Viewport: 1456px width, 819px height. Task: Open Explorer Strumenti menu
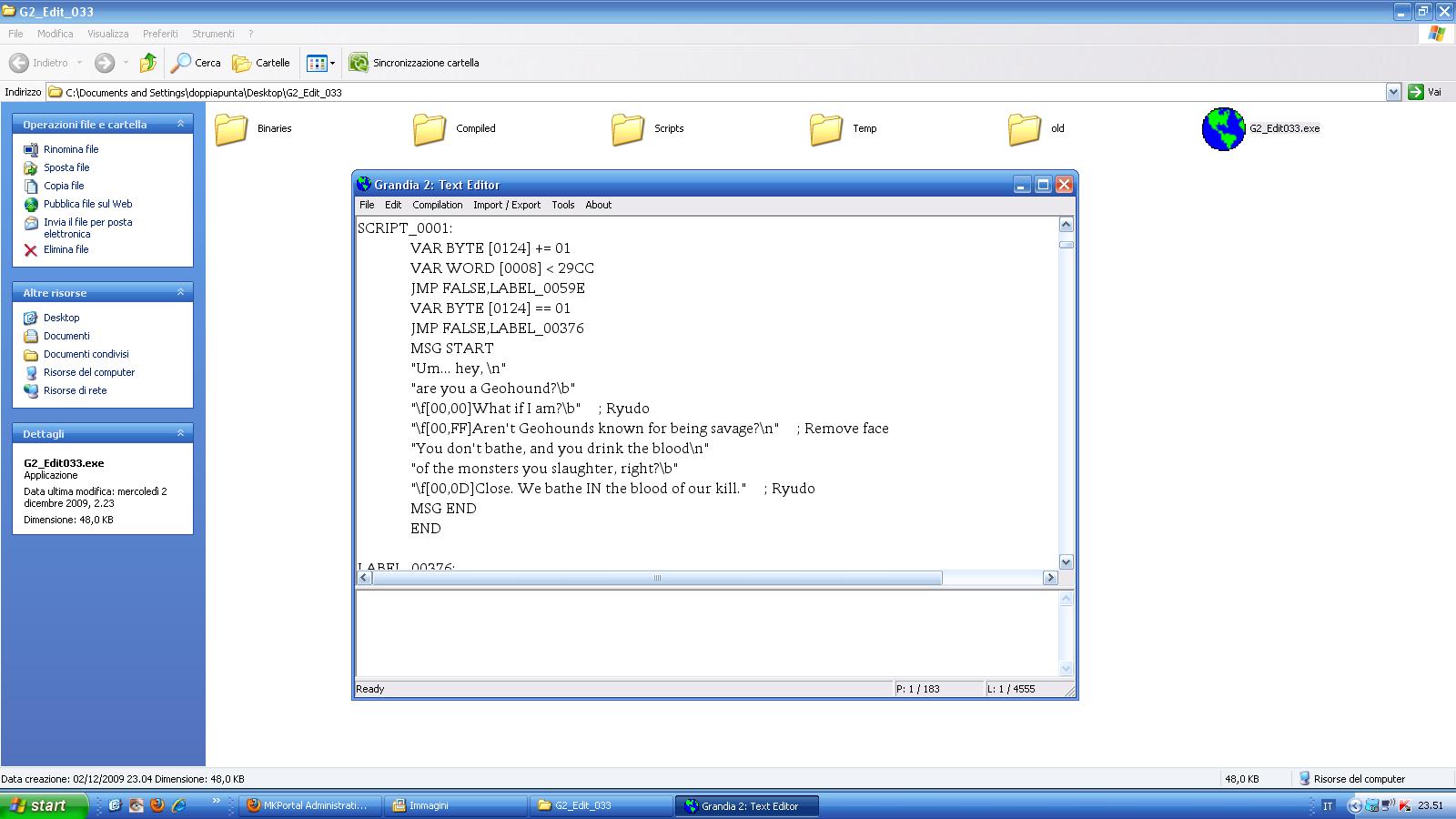click(x=213, y=34)
